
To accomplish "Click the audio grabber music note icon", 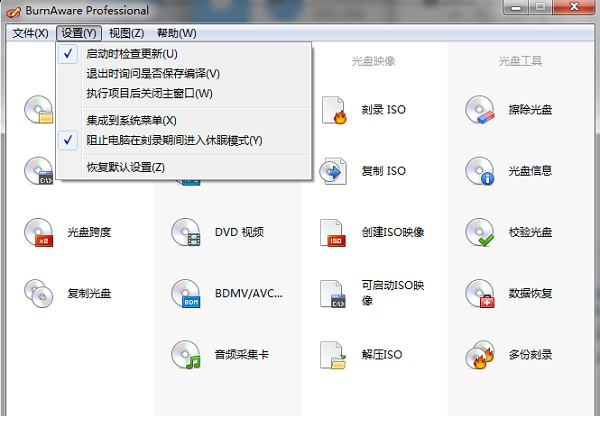I will tap(186, 355).
